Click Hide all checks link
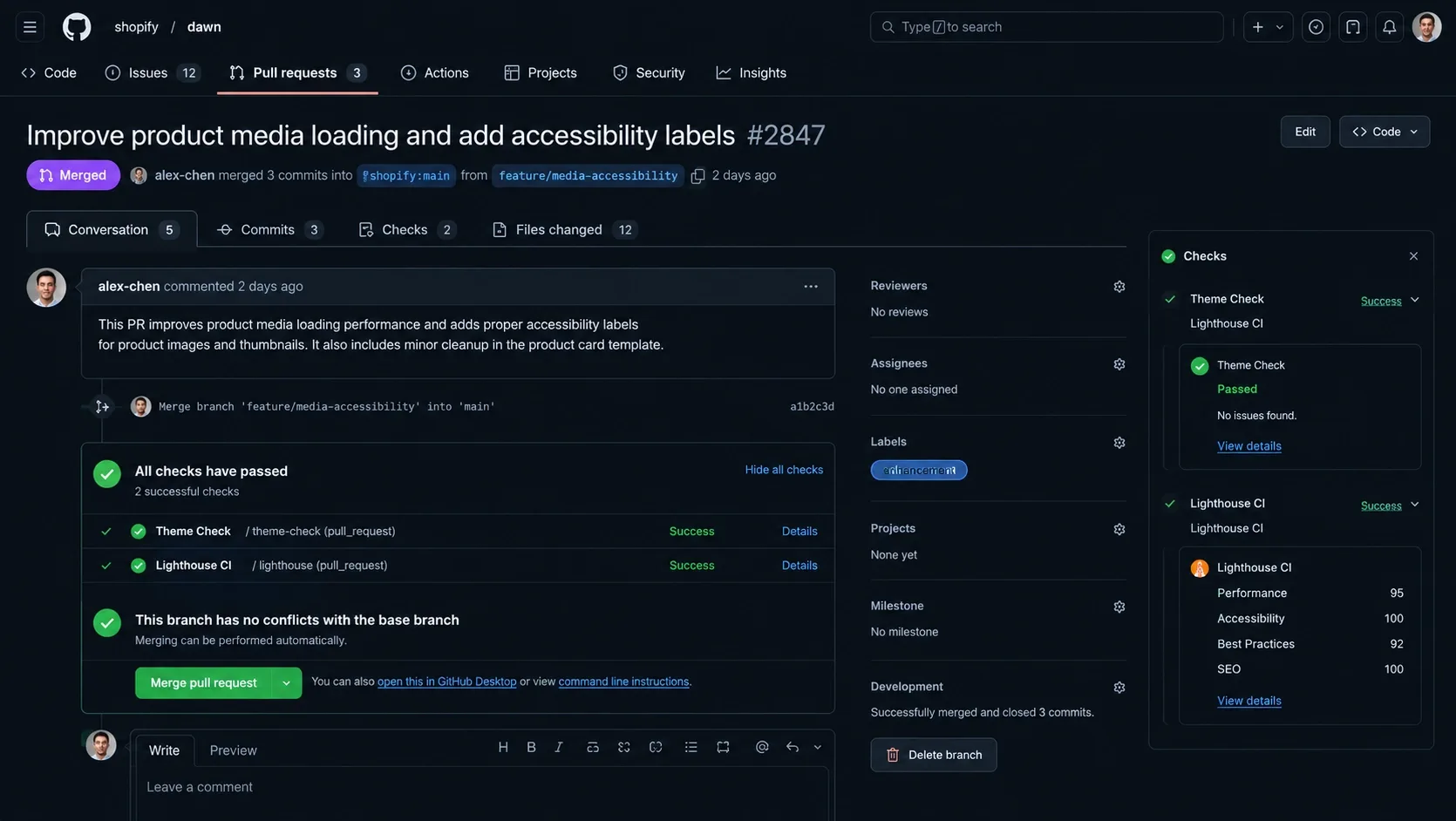This screenshot has height=821, width=1456. click(x=784, y=470)
